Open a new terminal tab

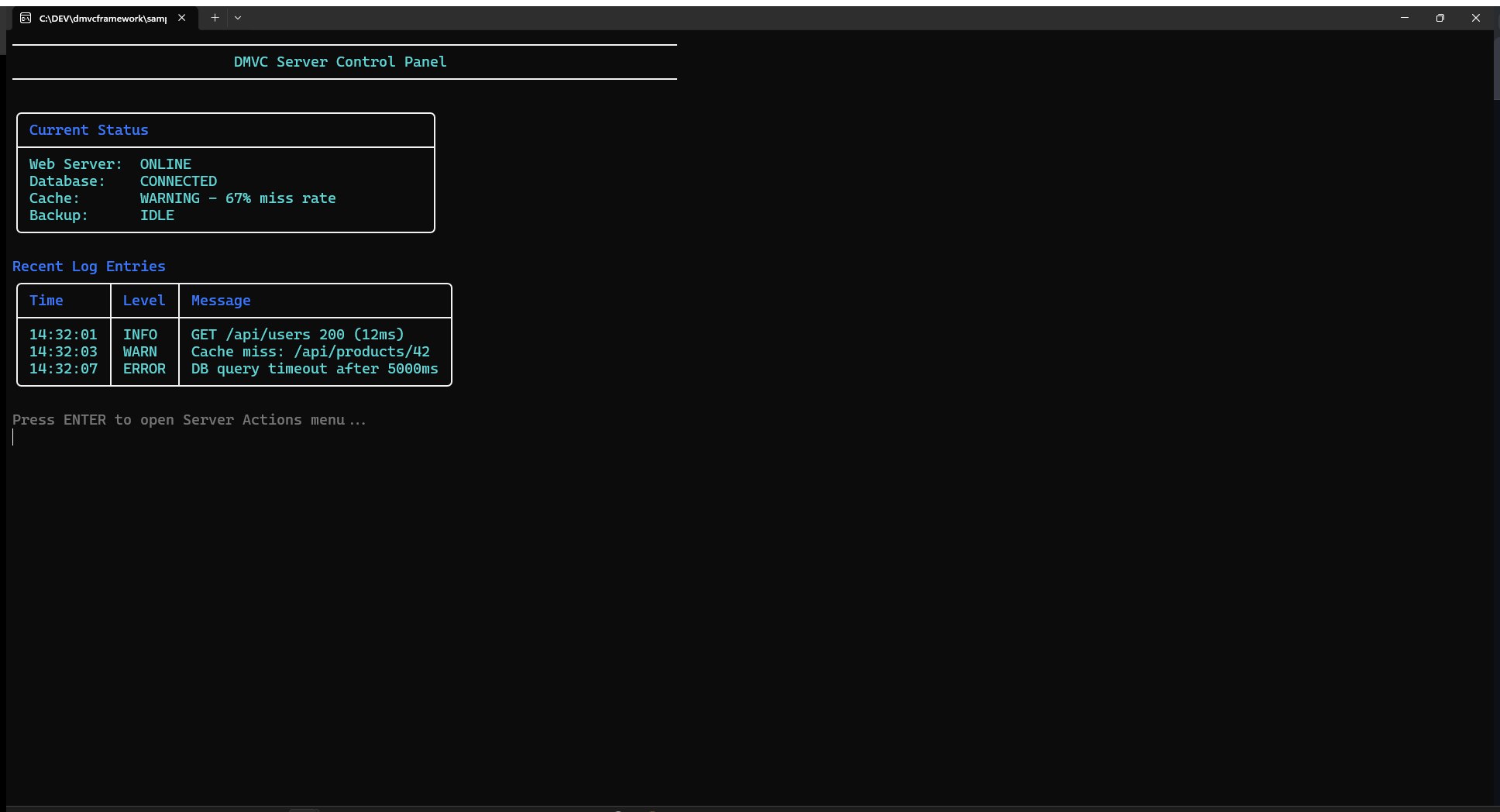click(x=215, y=18)
